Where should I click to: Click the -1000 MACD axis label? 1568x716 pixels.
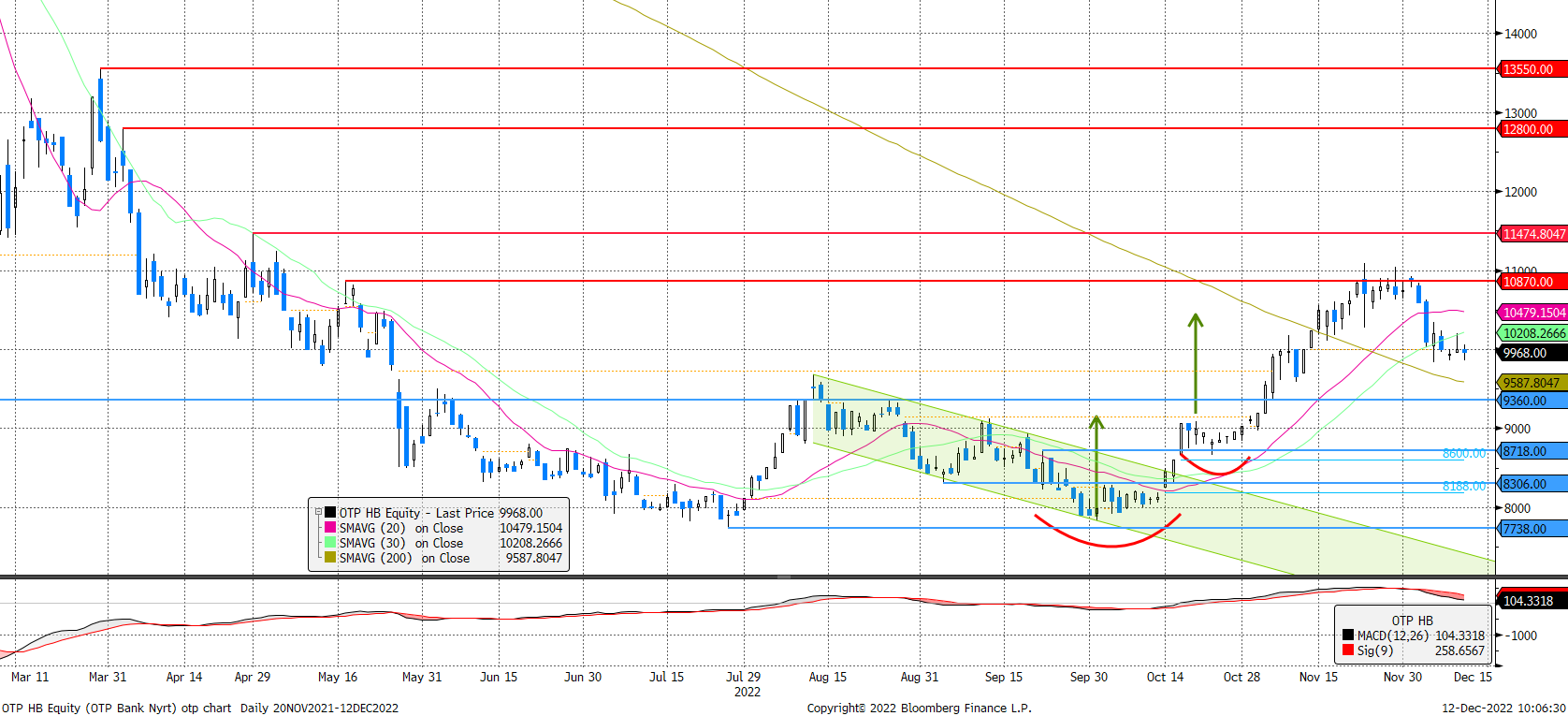pyautogui.click(x=1520, y=636)
